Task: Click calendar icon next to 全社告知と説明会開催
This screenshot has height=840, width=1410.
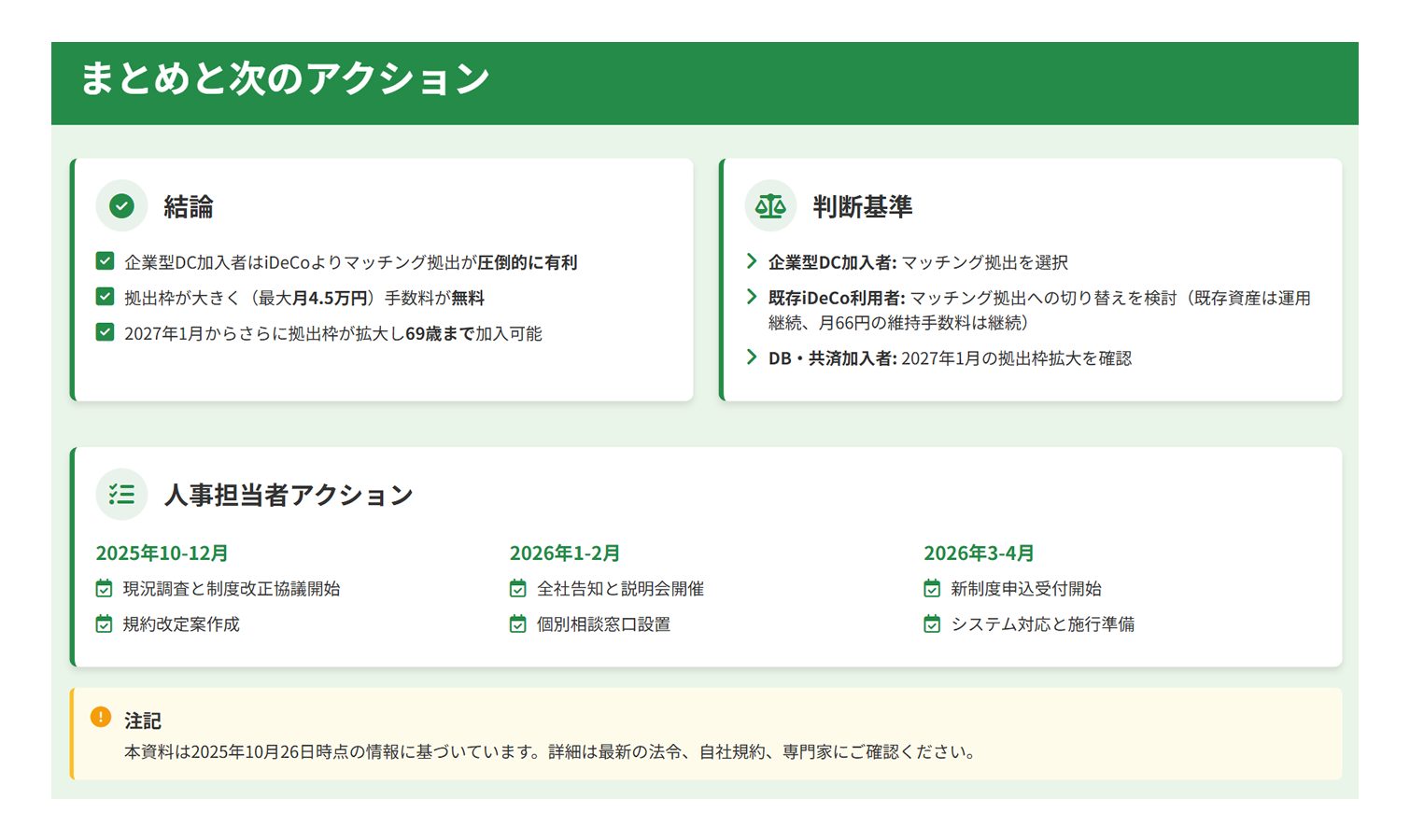Action: [x=518, y=589]
